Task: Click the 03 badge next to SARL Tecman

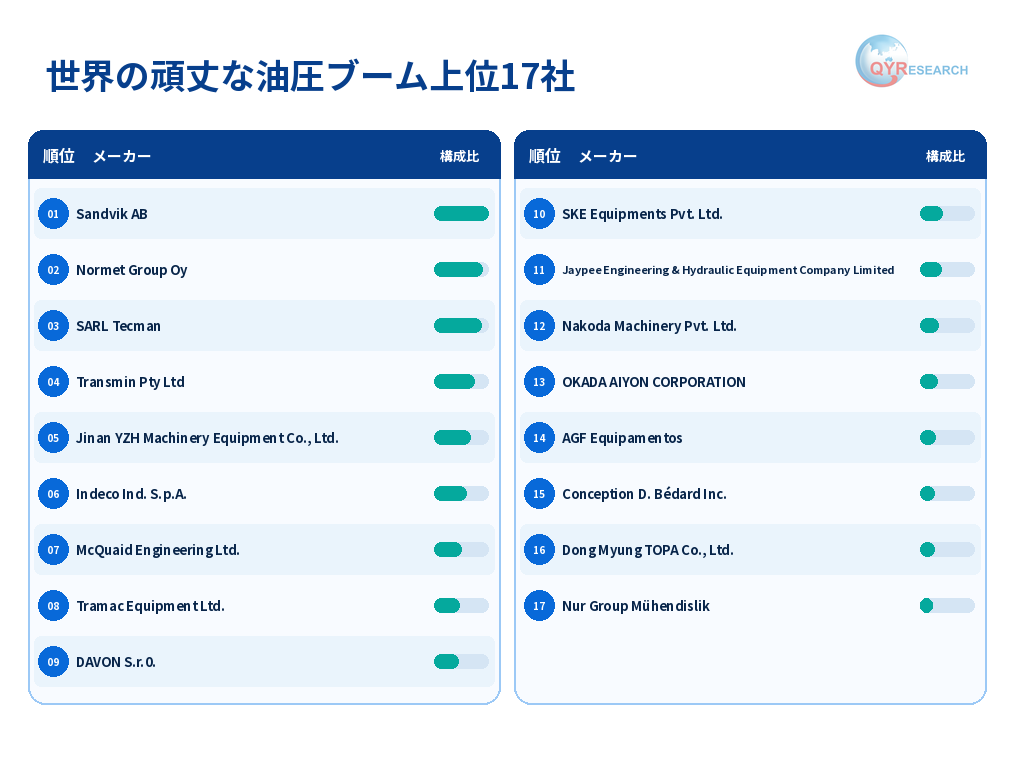Action: tap(53, 325)
